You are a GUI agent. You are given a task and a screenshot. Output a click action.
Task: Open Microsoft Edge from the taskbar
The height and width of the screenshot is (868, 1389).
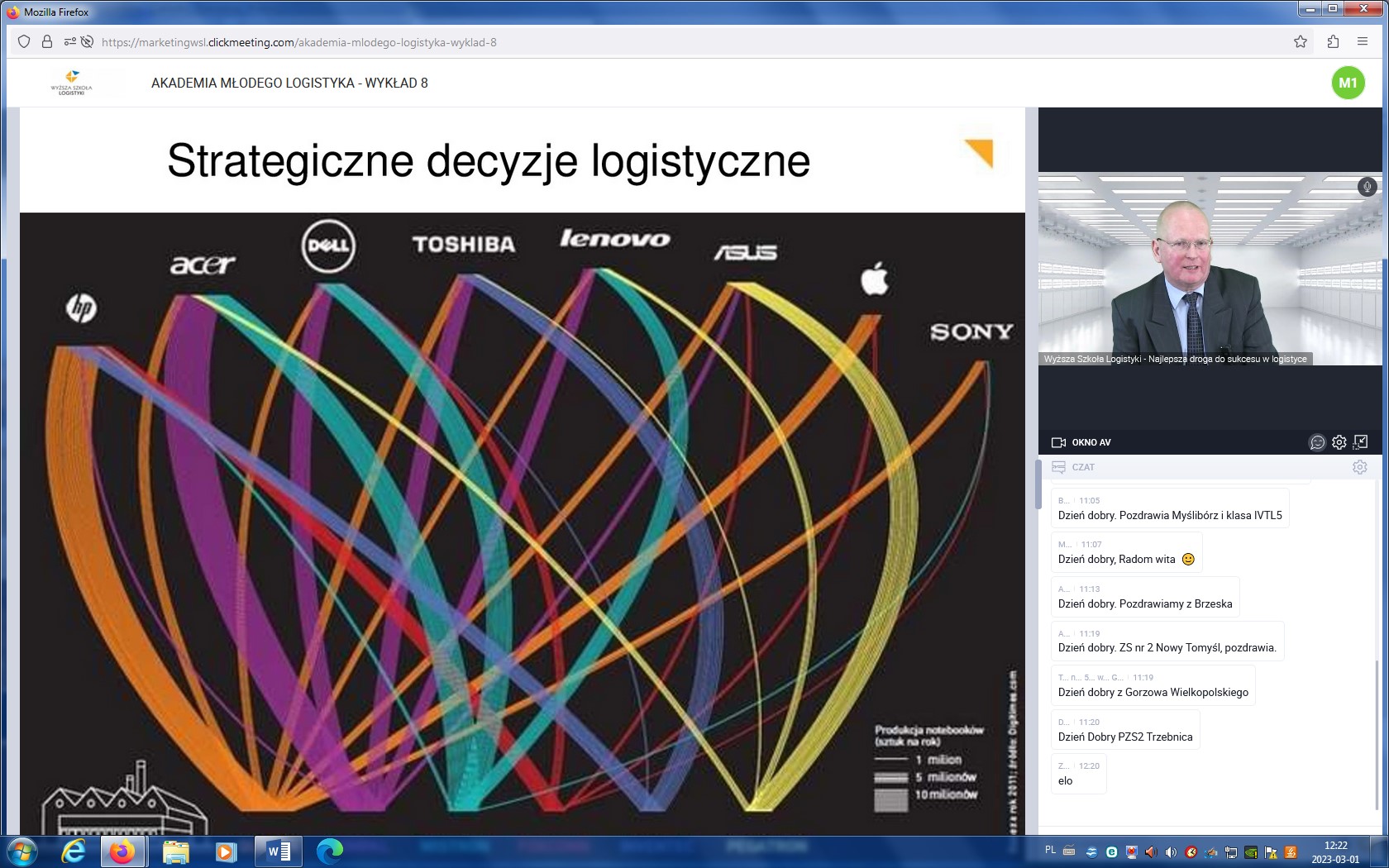tap(330, 851)
